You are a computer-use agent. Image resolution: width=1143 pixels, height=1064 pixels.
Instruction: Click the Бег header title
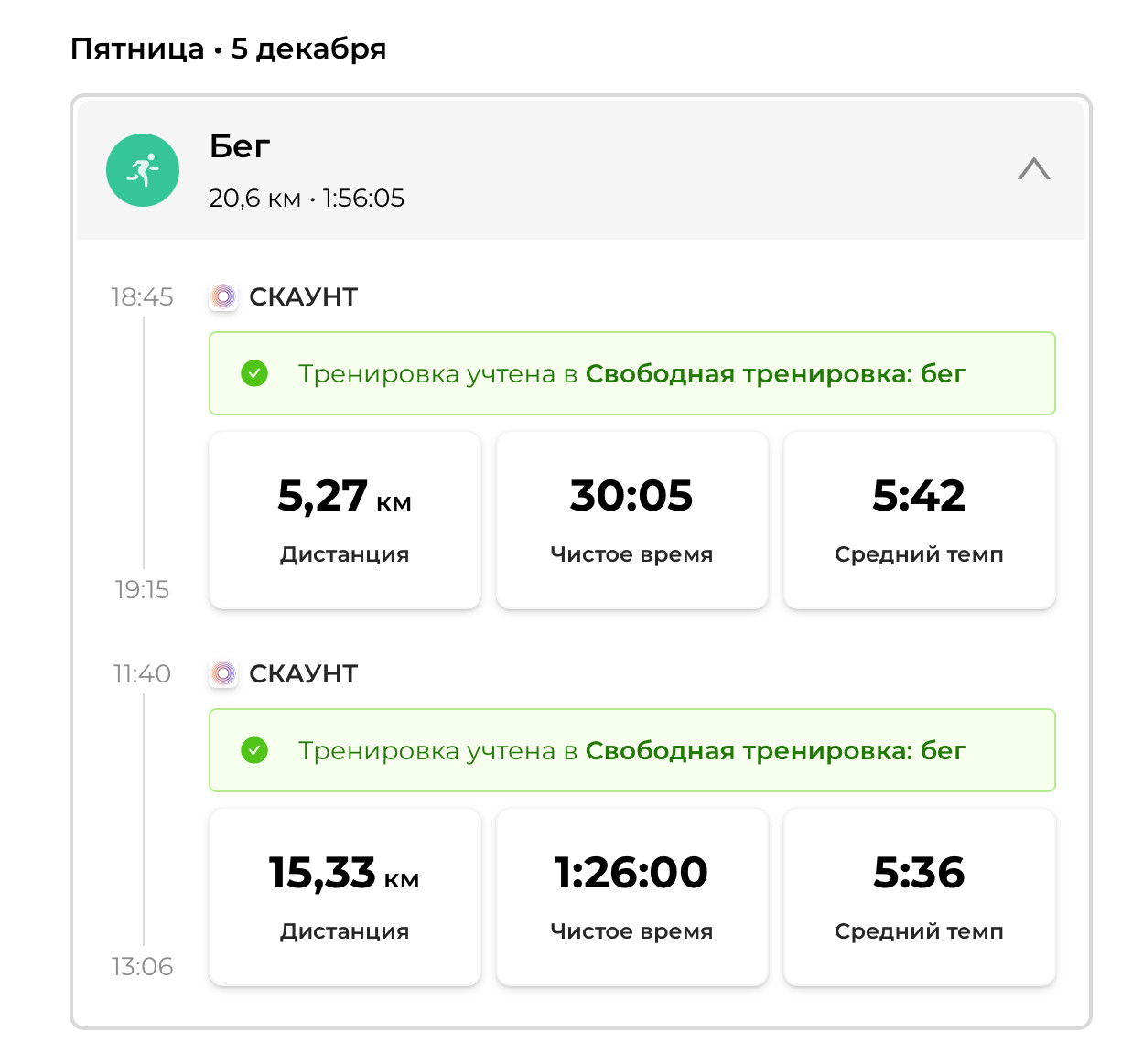240,146
